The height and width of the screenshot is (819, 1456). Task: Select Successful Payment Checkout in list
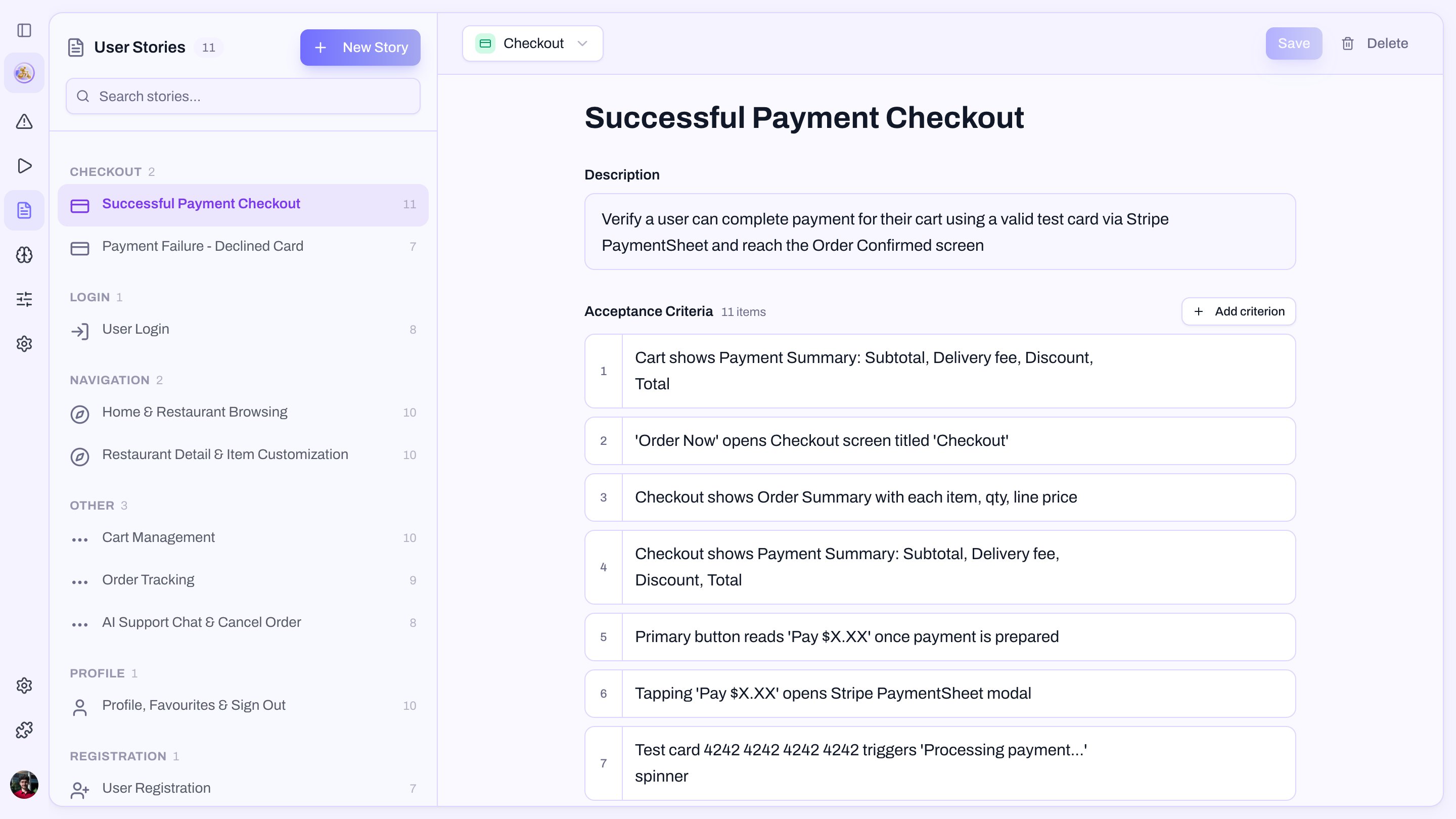(x=243, y=205)
